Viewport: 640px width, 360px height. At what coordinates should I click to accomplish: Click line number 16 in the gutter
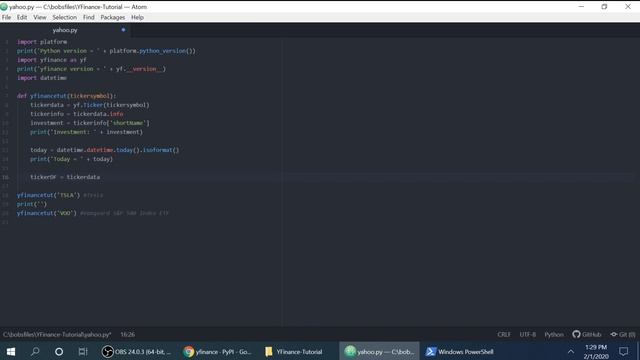point(5,177)
